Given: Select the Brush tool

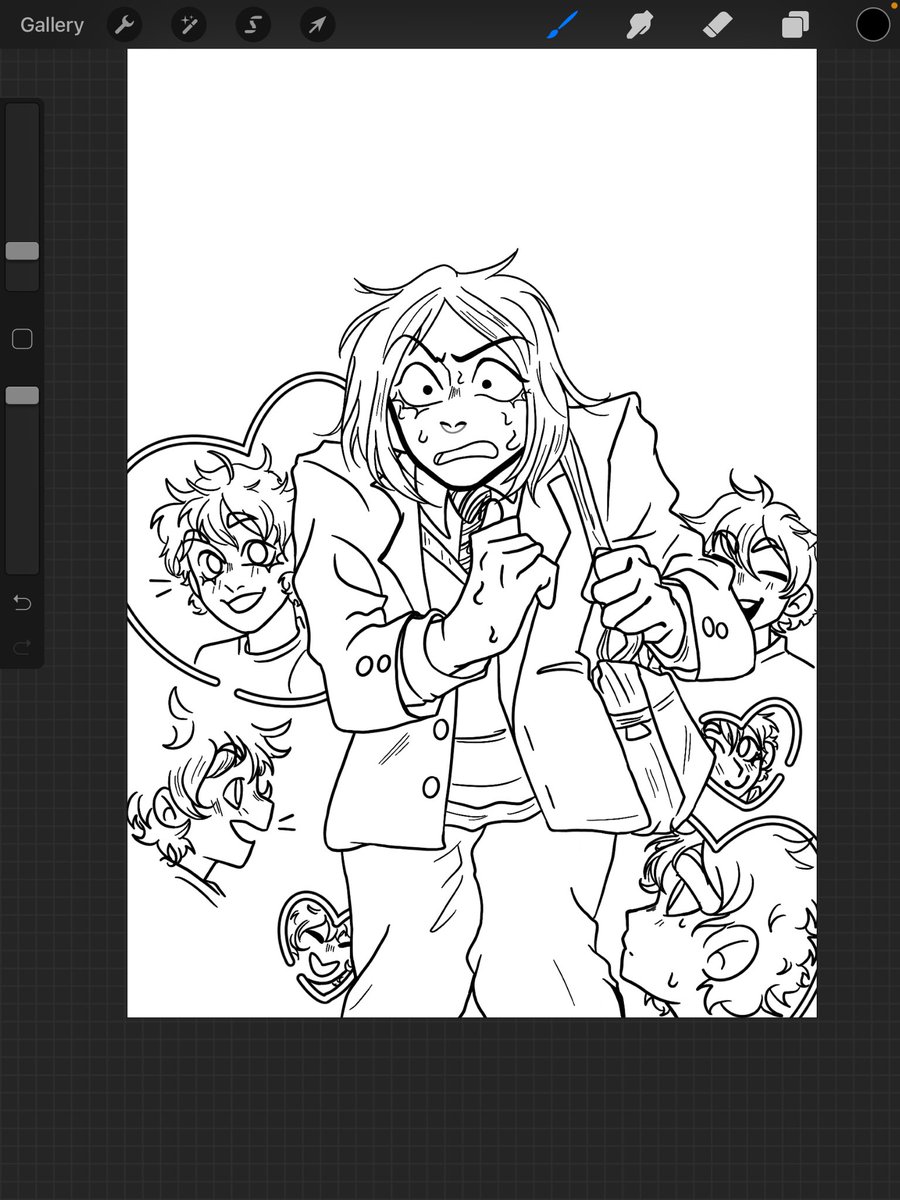Looking at the screenshot, I should tap(563, 25).
